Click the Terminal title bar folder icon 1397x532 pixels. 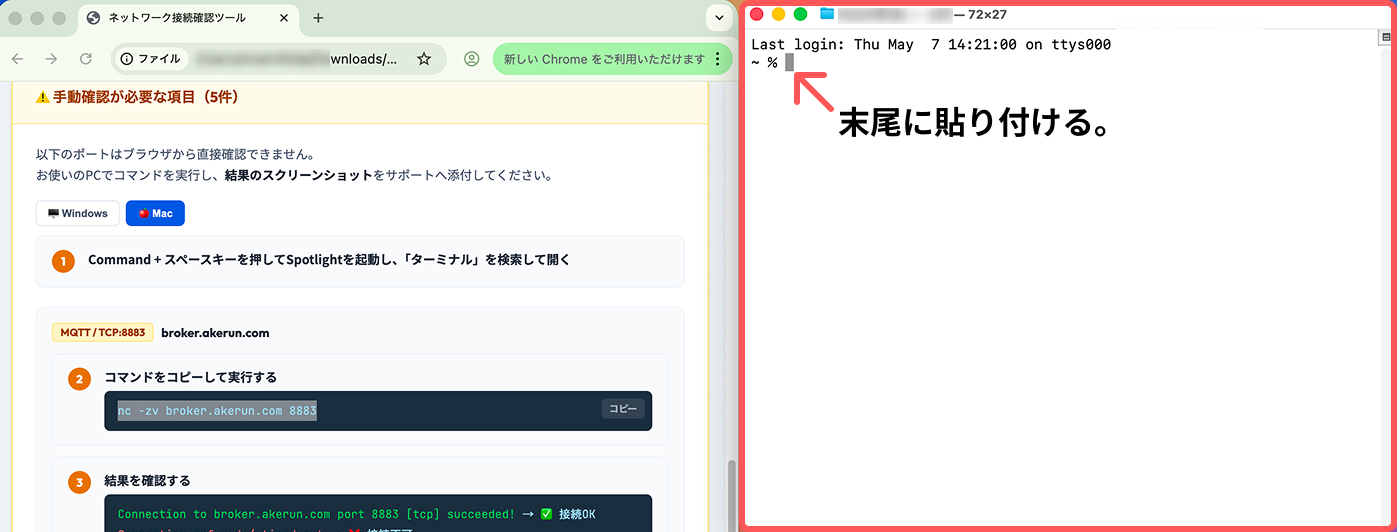827,14
